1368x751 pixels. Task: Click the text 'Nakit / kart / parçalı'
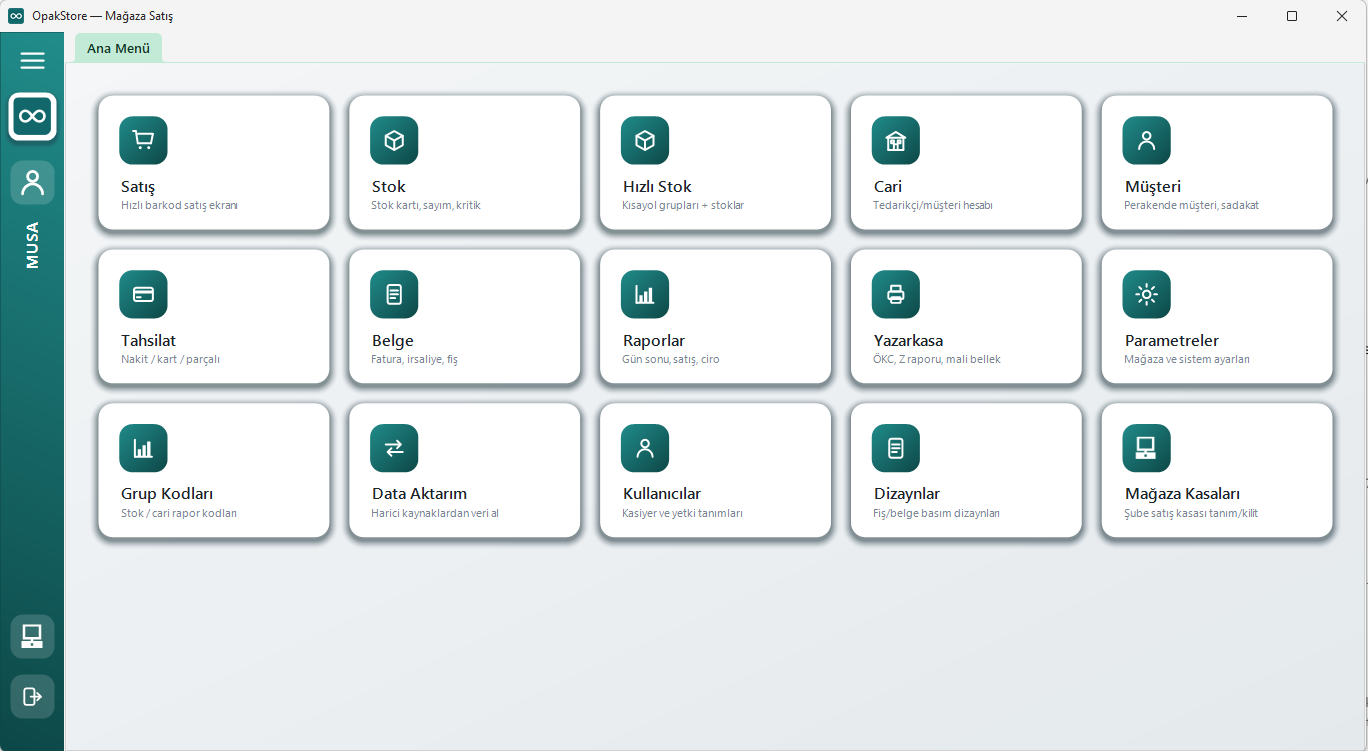pos(170,359)
